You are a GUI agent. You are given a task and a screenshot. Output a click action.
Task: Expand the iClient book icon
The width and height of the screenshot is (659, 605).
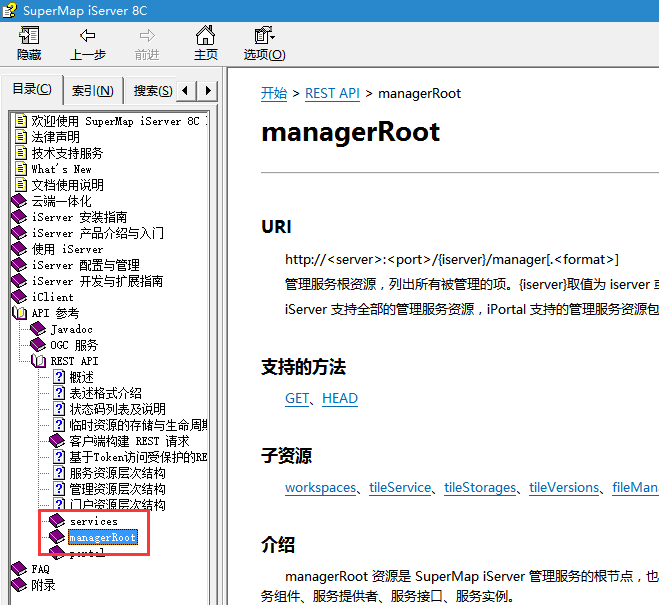[x=19, y=297]
